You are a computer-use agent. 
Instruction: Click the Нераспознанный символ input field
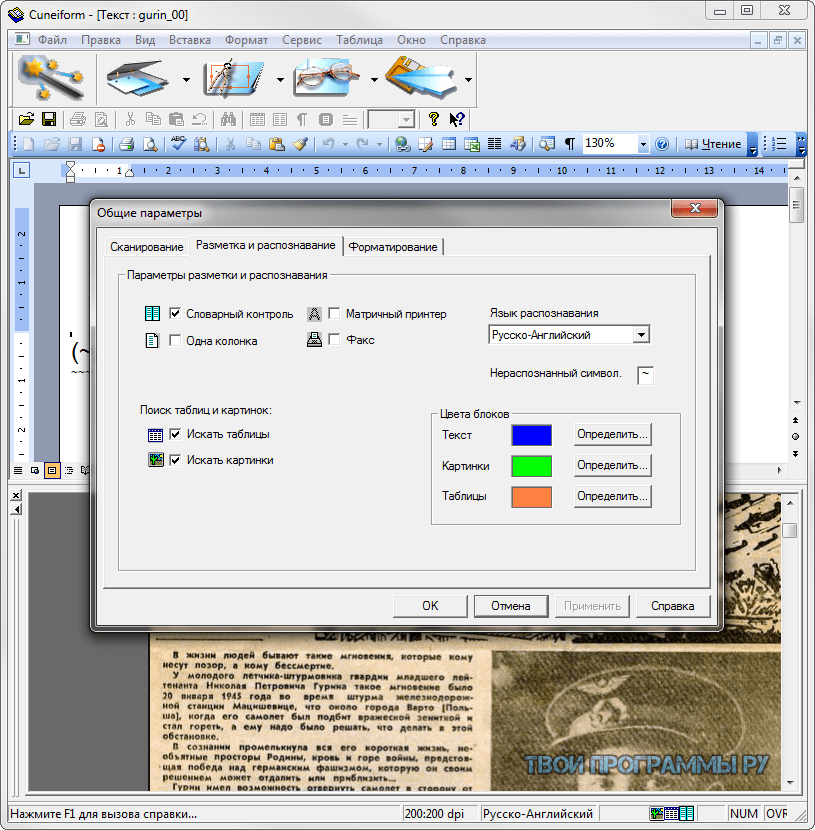point(645,375)
